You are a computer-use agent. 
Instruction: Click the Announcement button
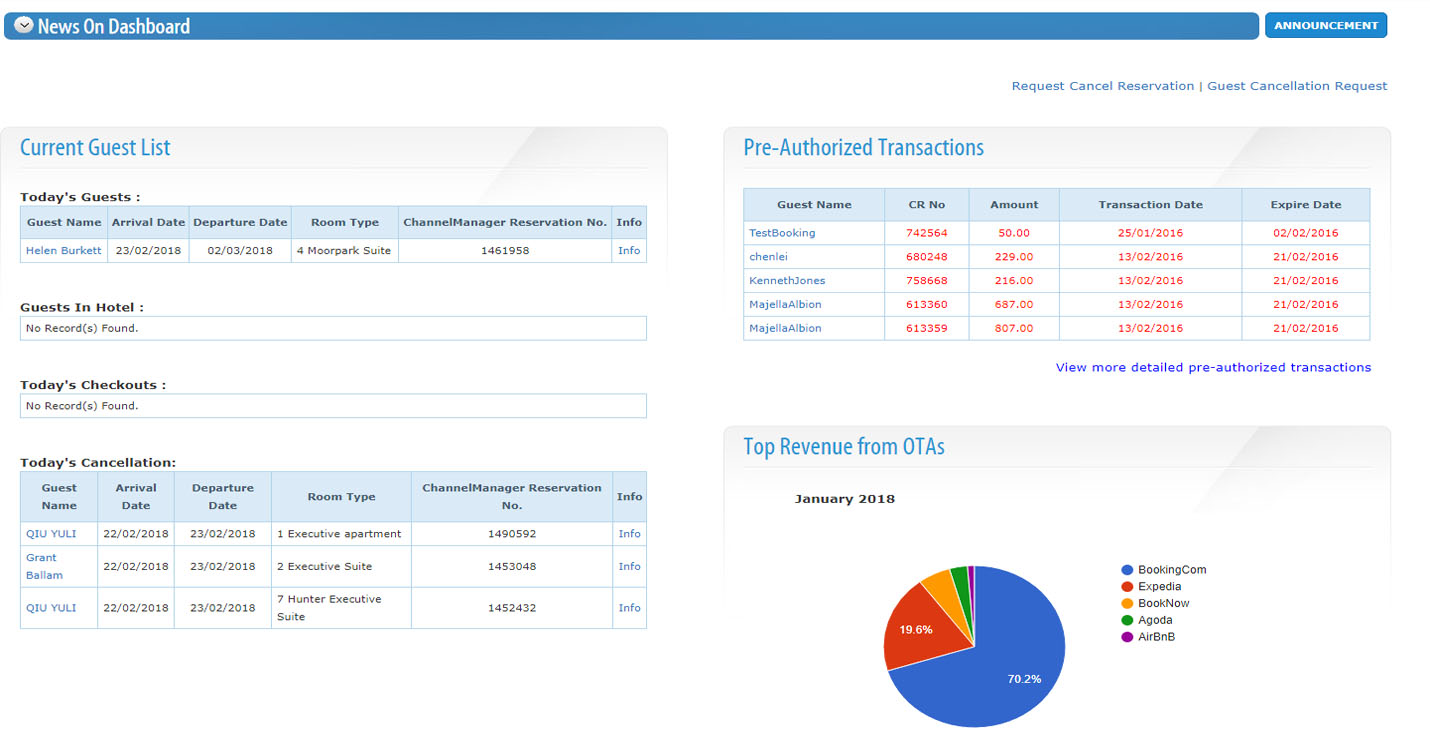pos(1325,26)
